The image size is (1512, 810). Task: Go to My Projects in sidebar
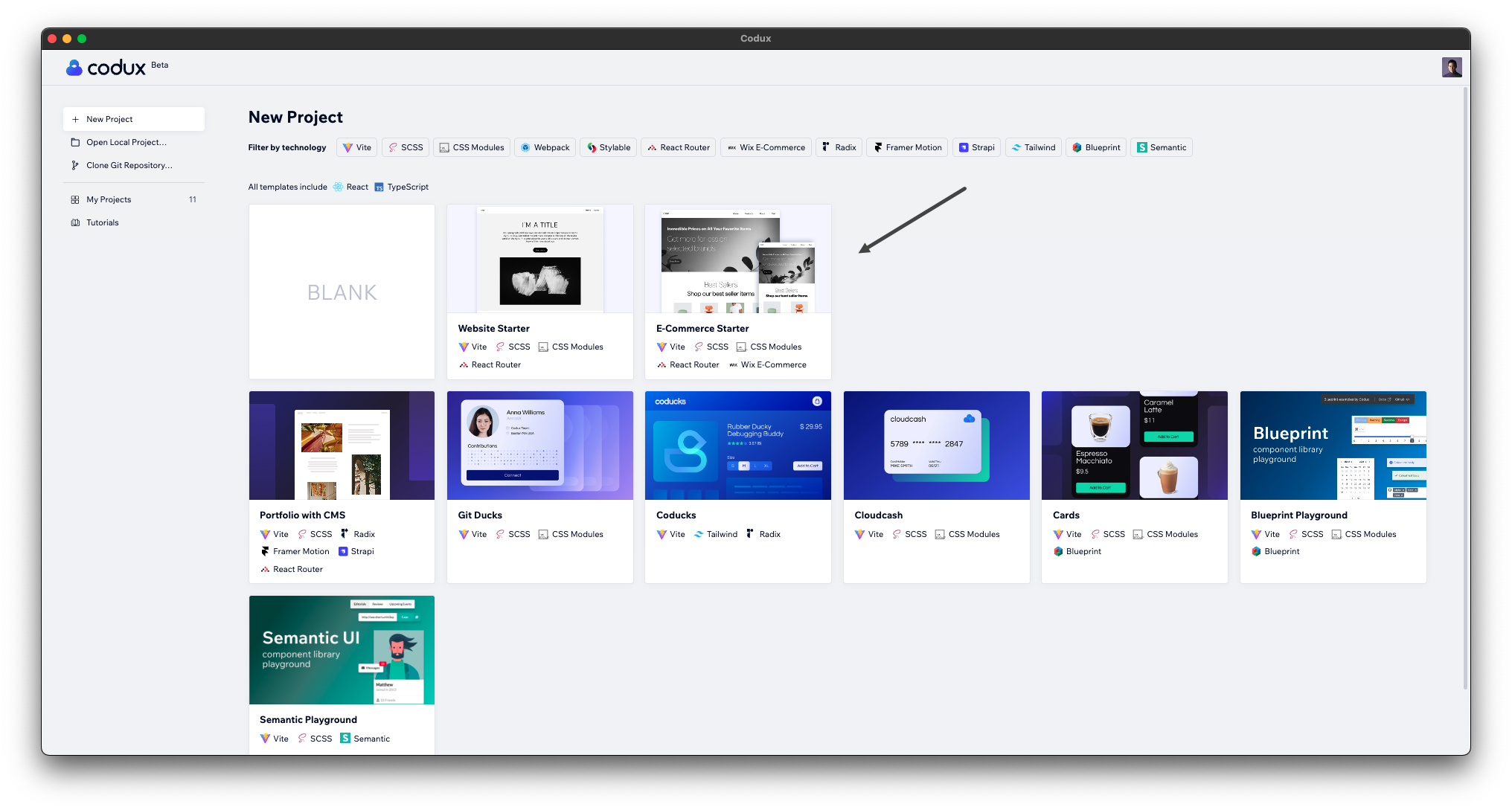coord(134,199)
